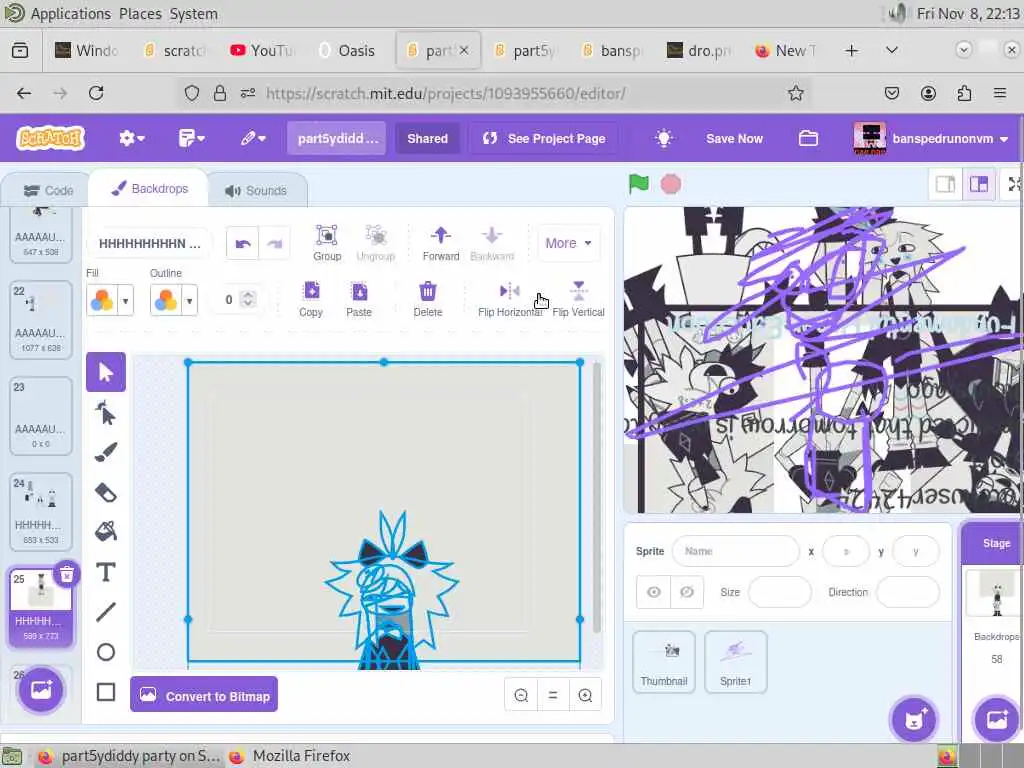This screenshot has height=768, width=1024.
Task: Open banspedrunonvm account menu
Action: [x=931, y=138]
